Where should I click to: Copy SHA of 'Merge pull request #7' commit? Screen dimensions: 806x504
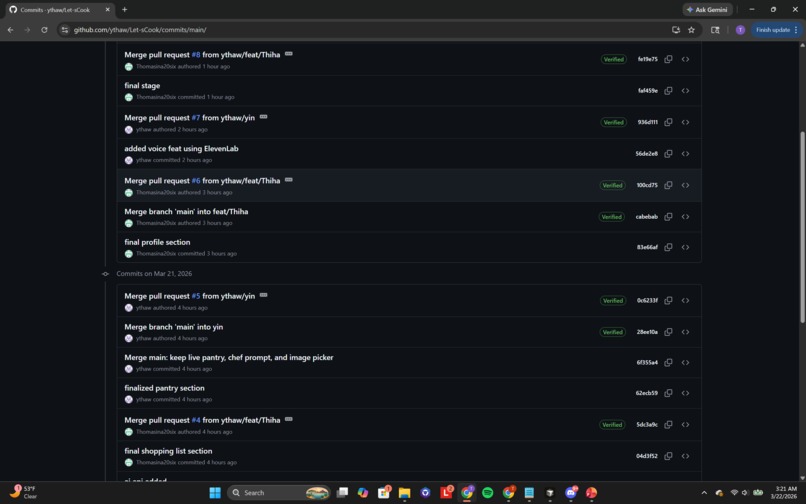(x=668, y=122)
